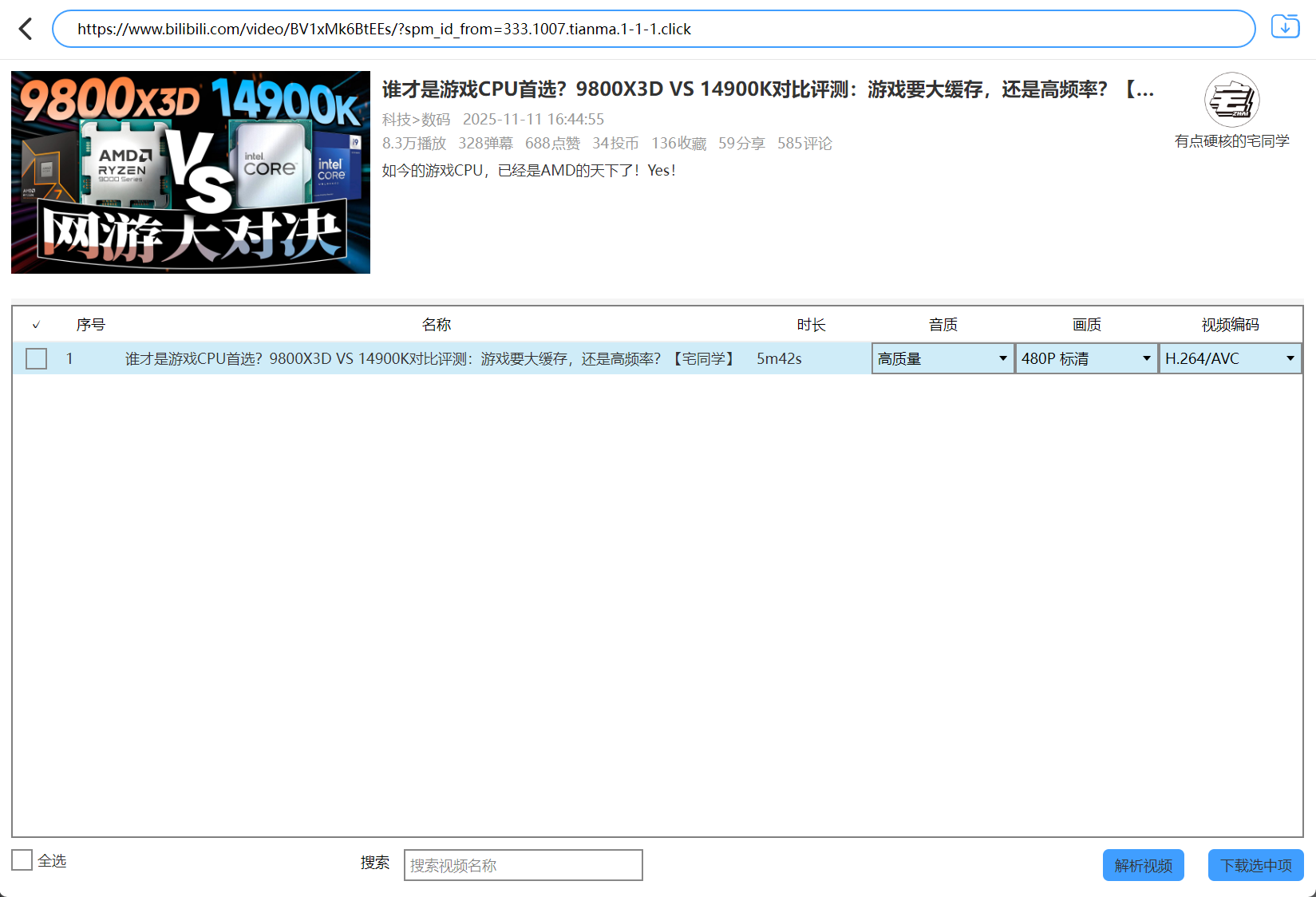Open the 高质量 audio quality dropdown
1316x897 pixels.
[x=942, y=358]
